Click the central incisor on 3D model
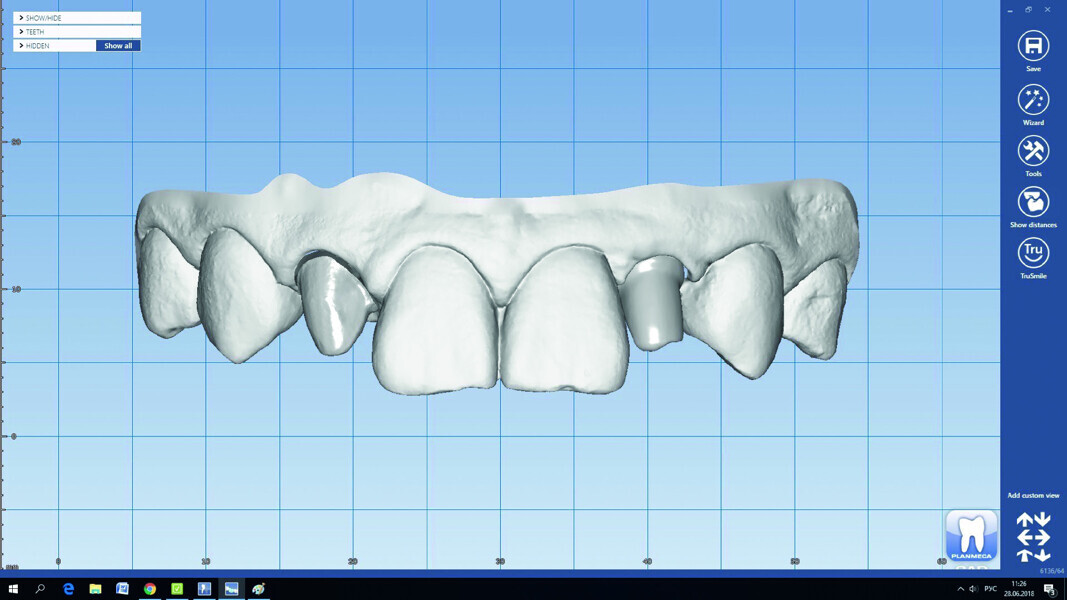Image resolution: width=1067 pixels, height=600 pixels. pyautogui.click(x=436, y=320)
